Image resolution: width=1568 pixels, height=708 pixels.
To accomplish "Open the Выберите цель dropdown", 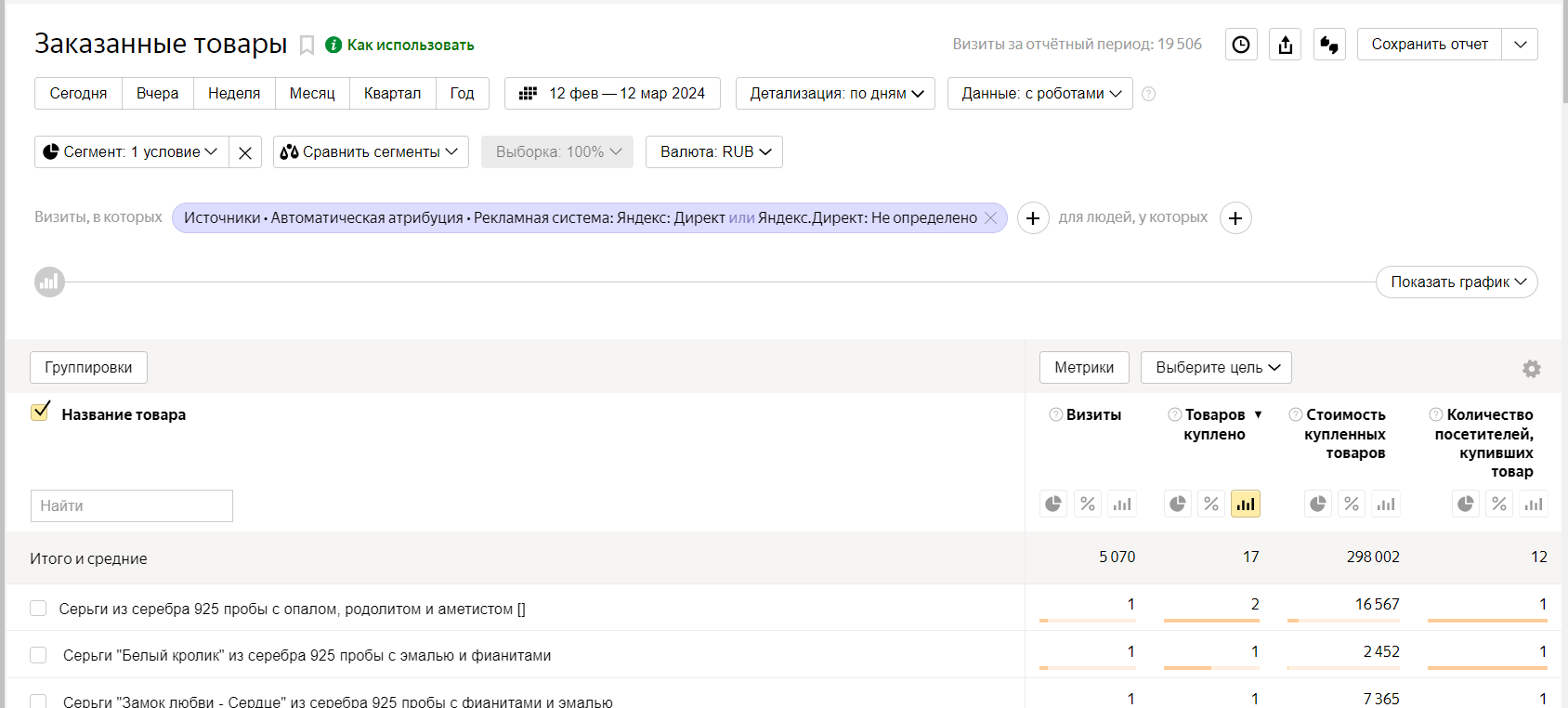I will point(1216,368).
